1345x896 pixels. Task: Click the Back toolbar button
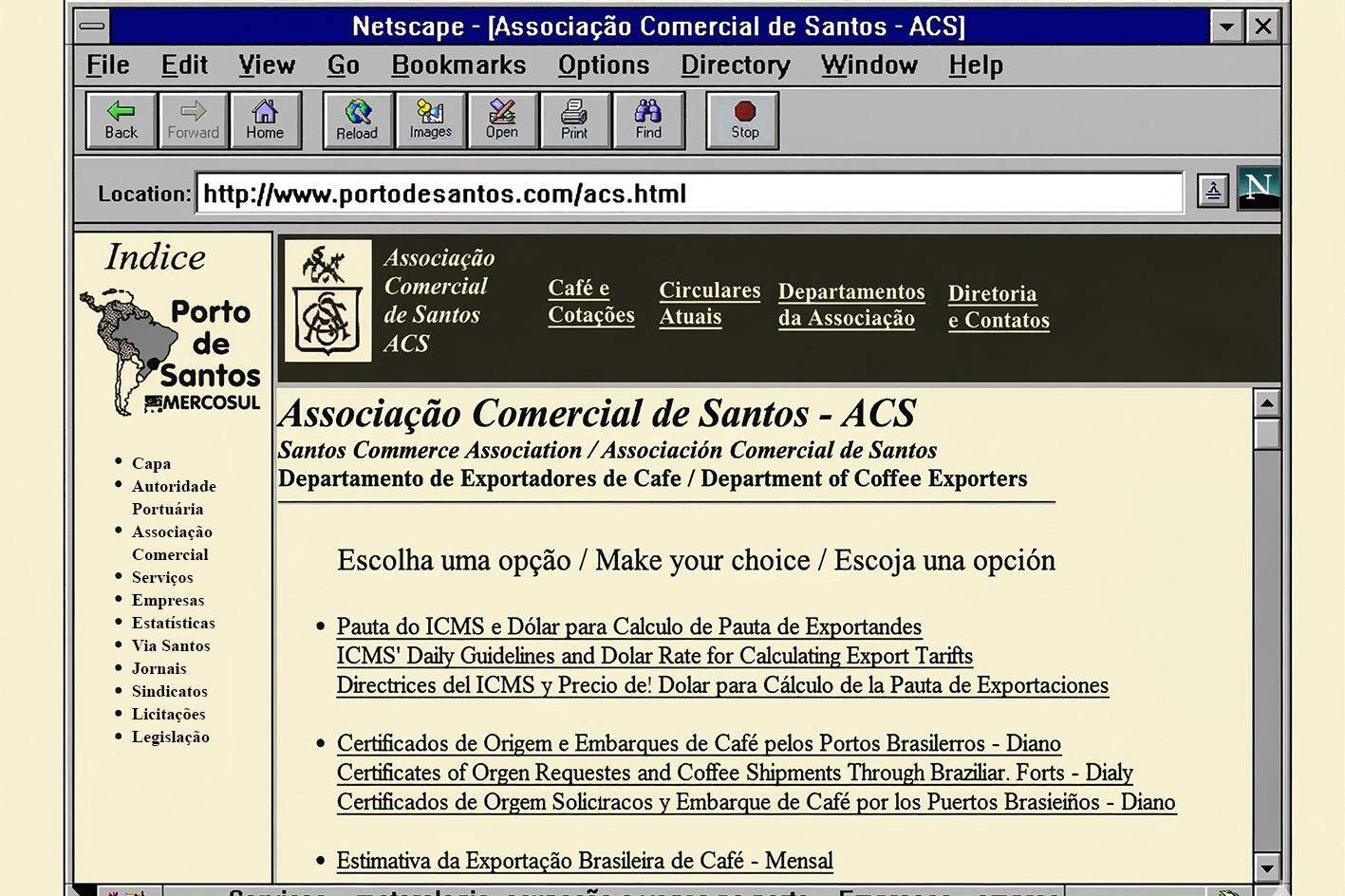point(121,121)
